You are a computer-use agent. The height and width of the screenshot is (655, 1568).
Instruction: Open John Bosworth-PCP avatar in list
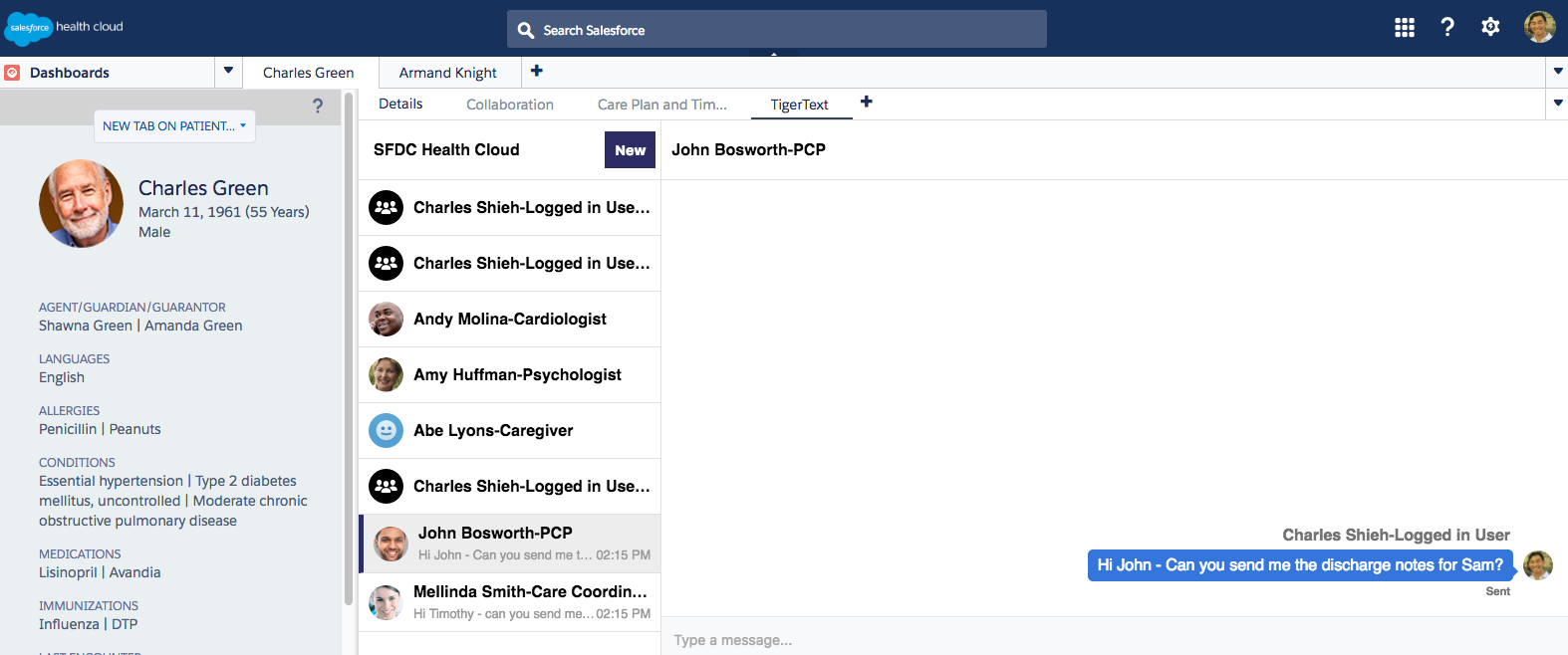pos(391,545)
